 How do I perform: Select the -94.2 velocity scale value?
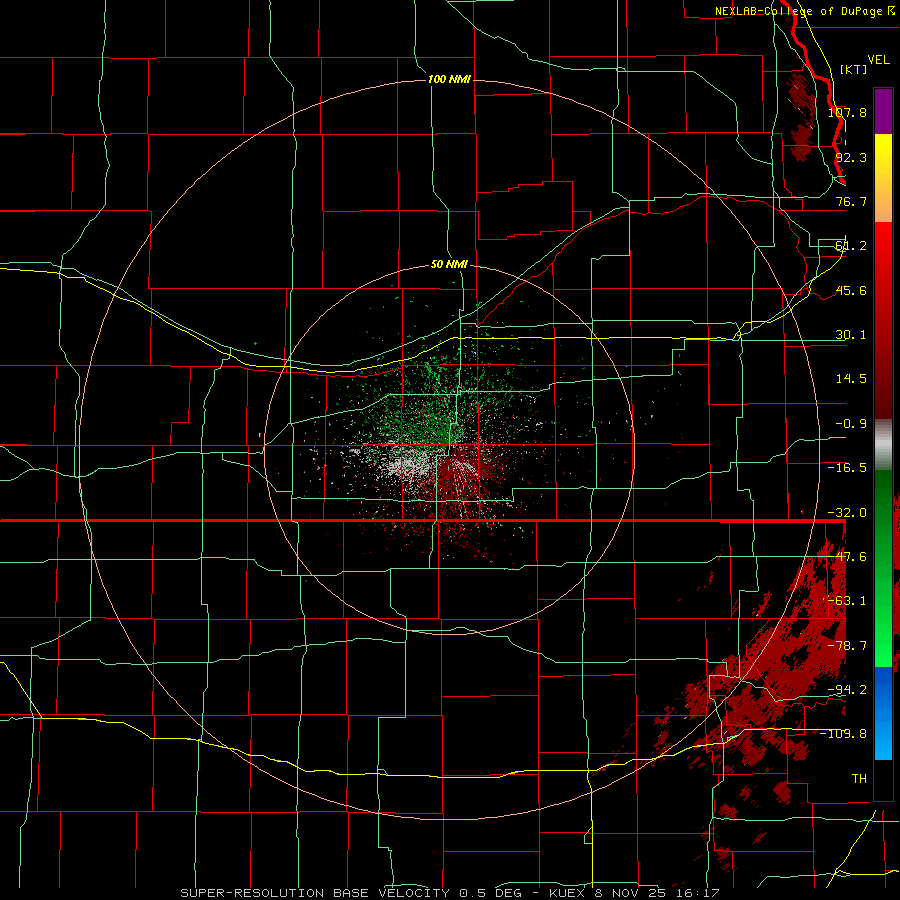click(847, 690)
